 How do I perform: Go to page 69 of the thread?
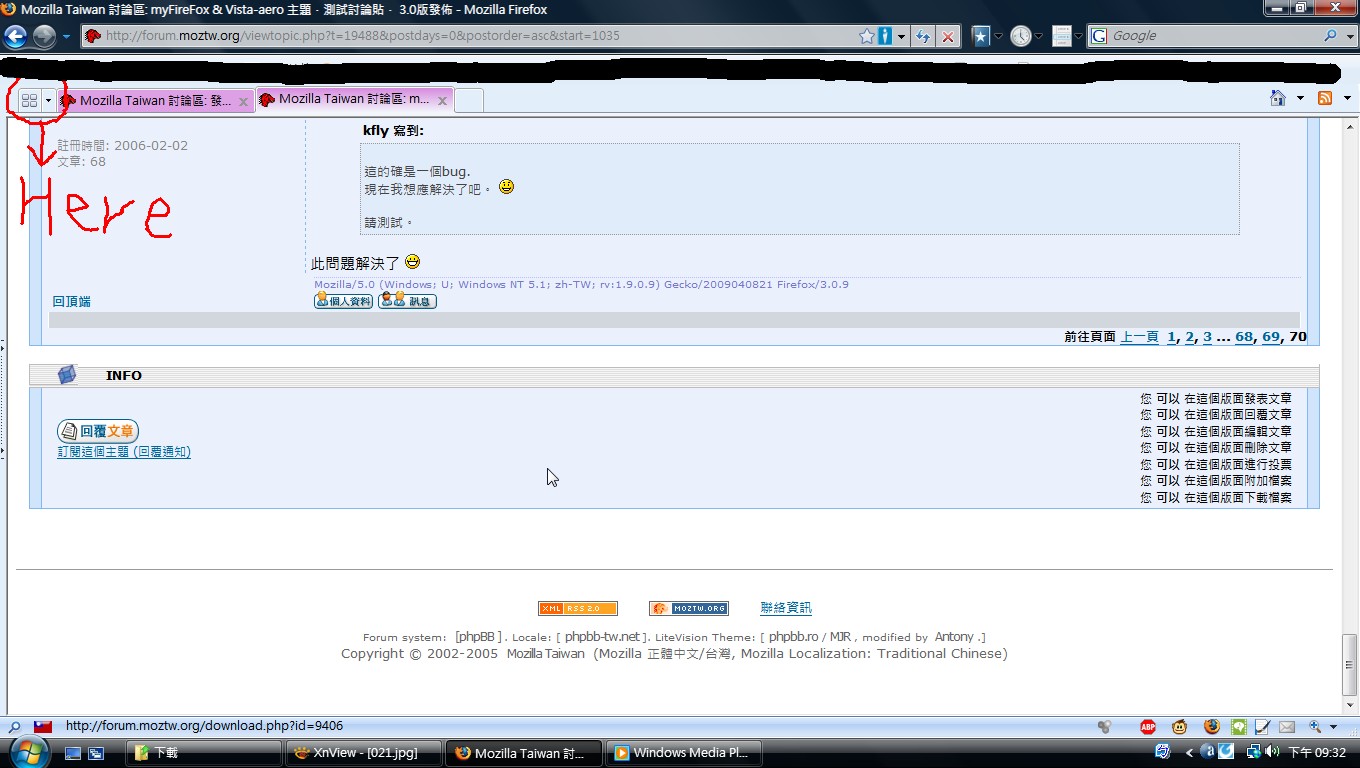(x=1271, y=337)
